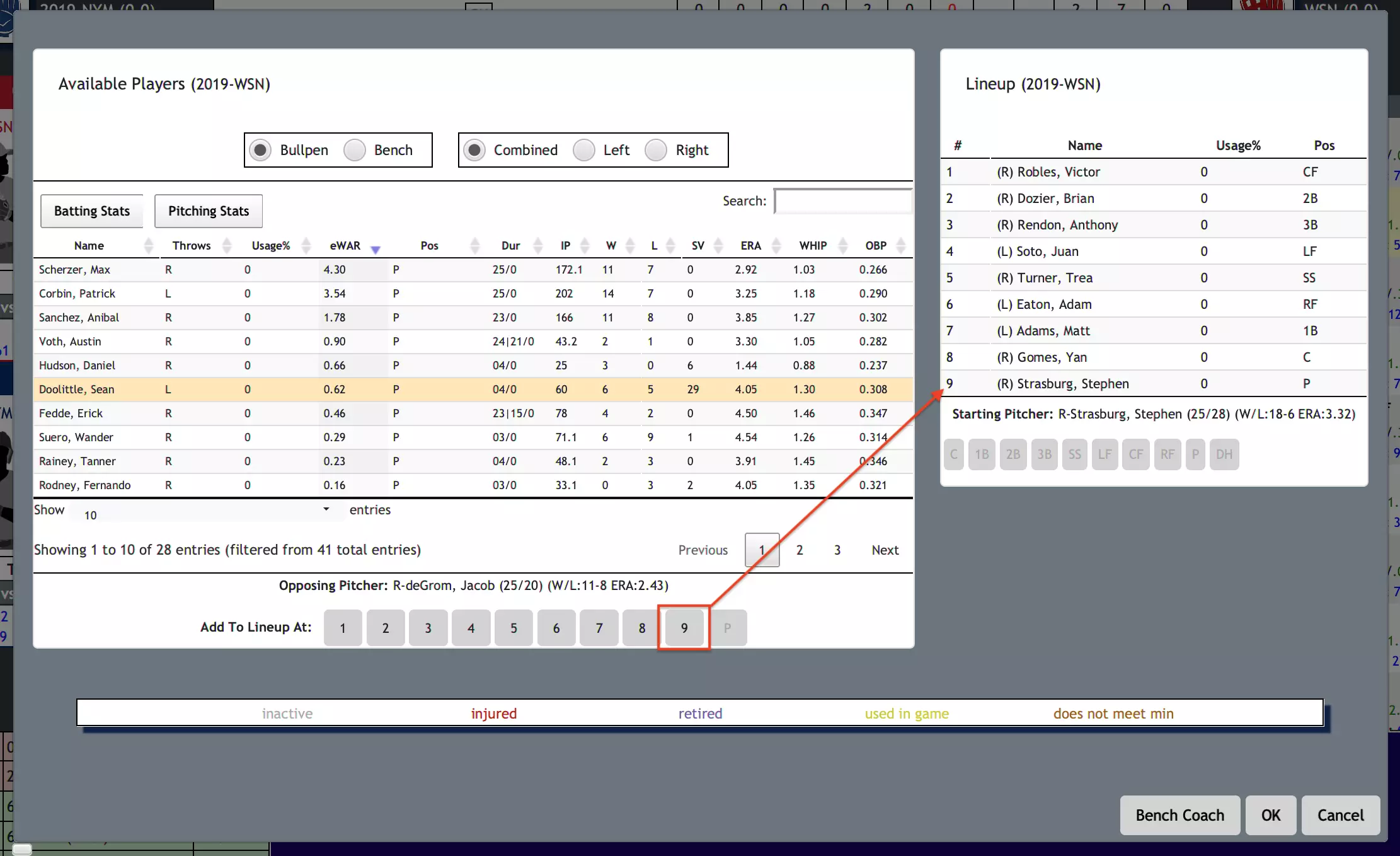Switch to Pitching Stats tab
The height and width of the screenshot is (856, 1400).
point(209,211)
